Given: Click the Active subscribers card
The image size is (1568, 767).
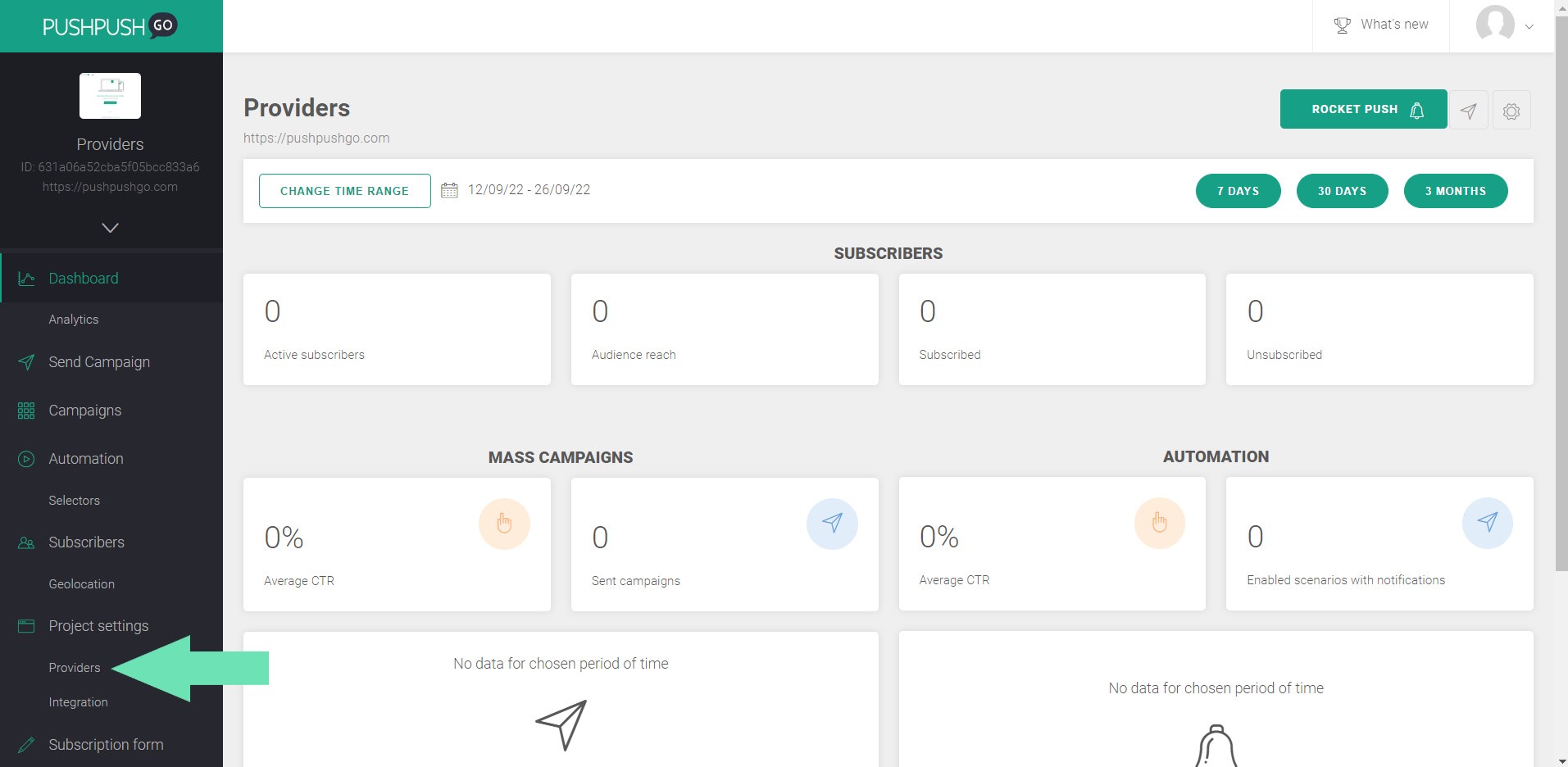Looking at the screenshot, I should click(397, 329).
